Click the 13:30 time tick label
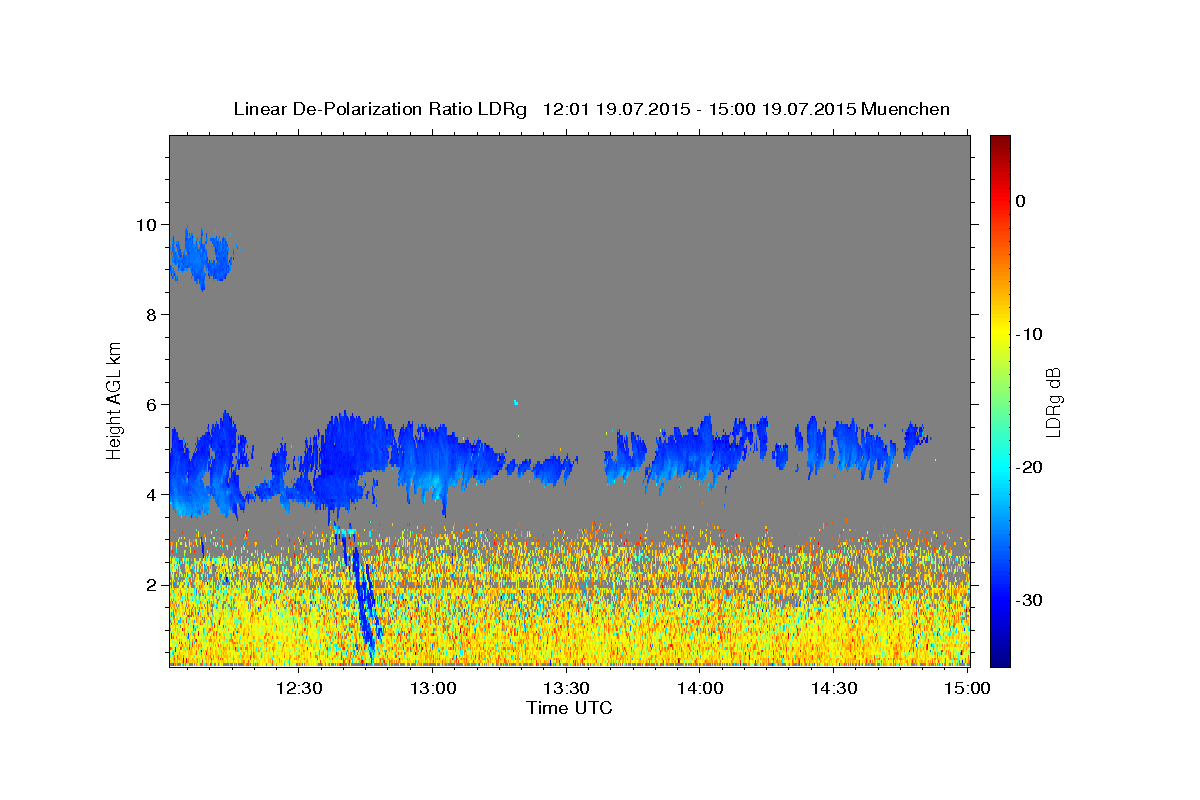 (x=567, y=689)
